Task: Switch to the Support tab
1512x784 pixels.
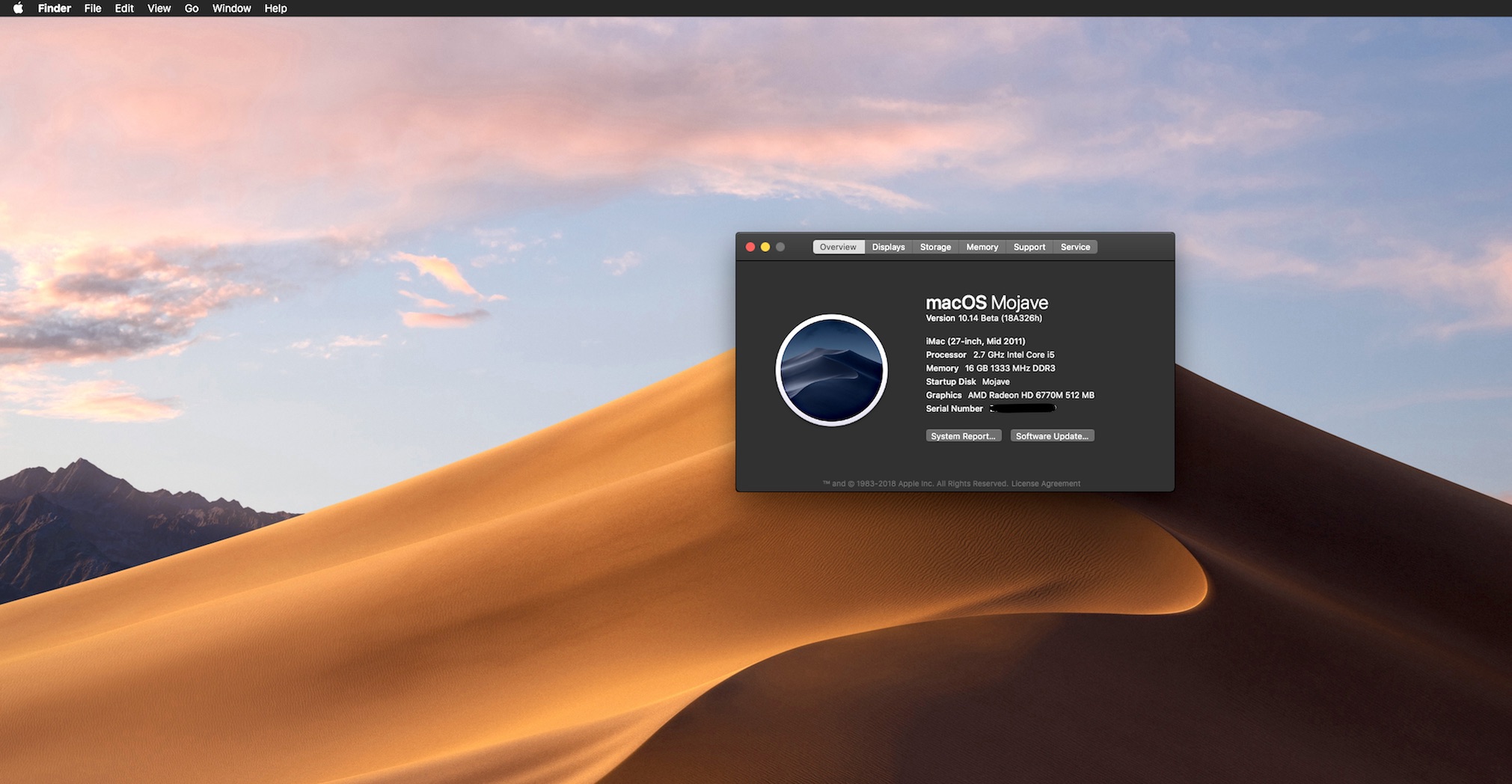Action: 1029,247
